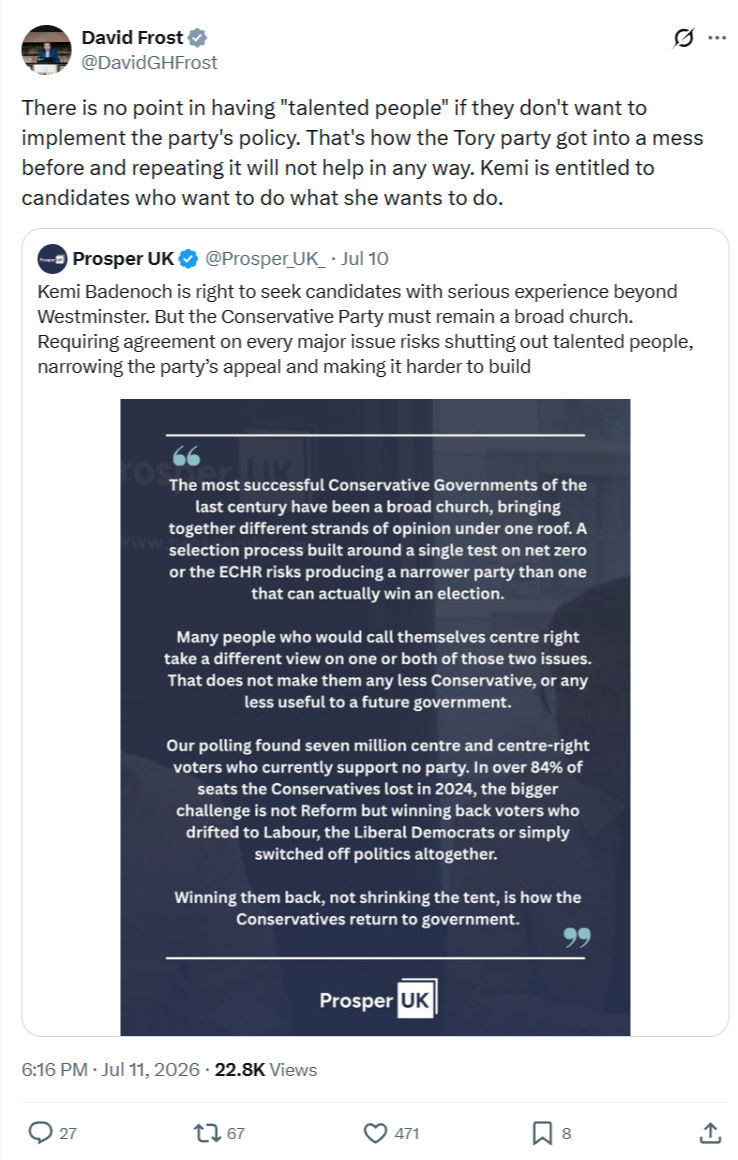Open the Prosper UK quote image
Image resolution: width=738 pixels, height=1160 pixels.
coord(375,717)
